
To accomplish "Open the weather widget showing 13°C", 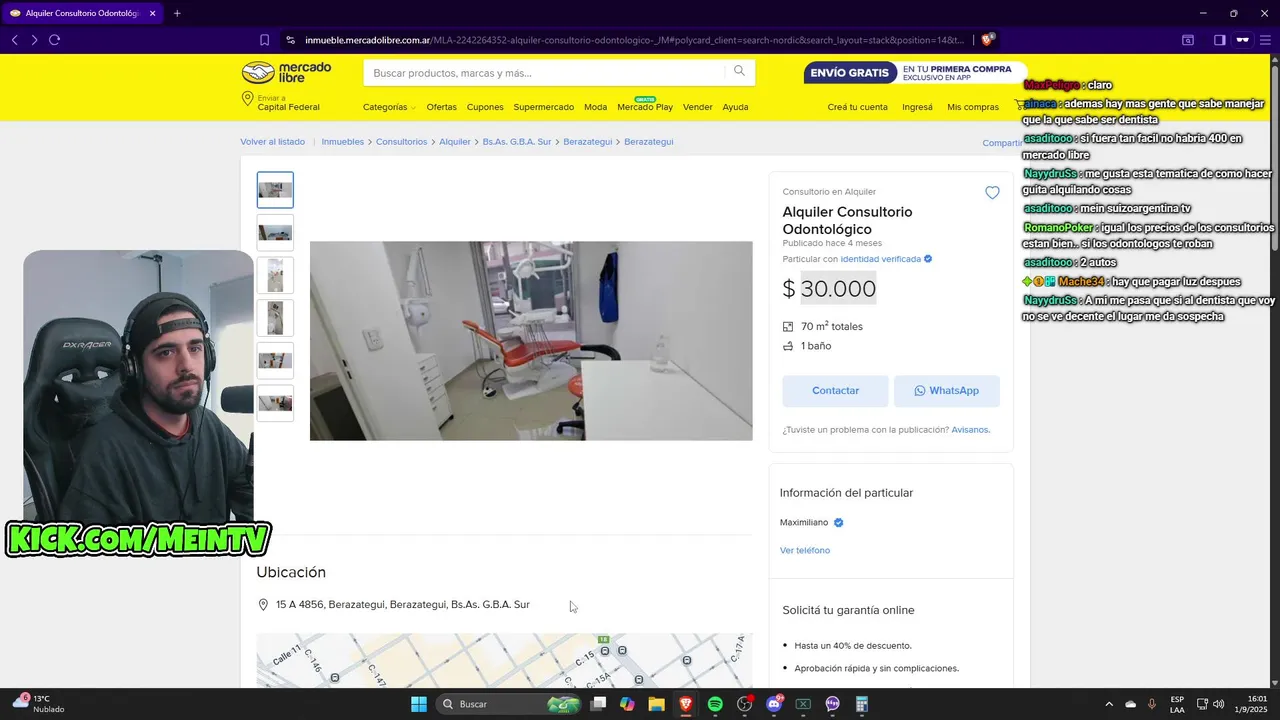I will coord(40,704).
